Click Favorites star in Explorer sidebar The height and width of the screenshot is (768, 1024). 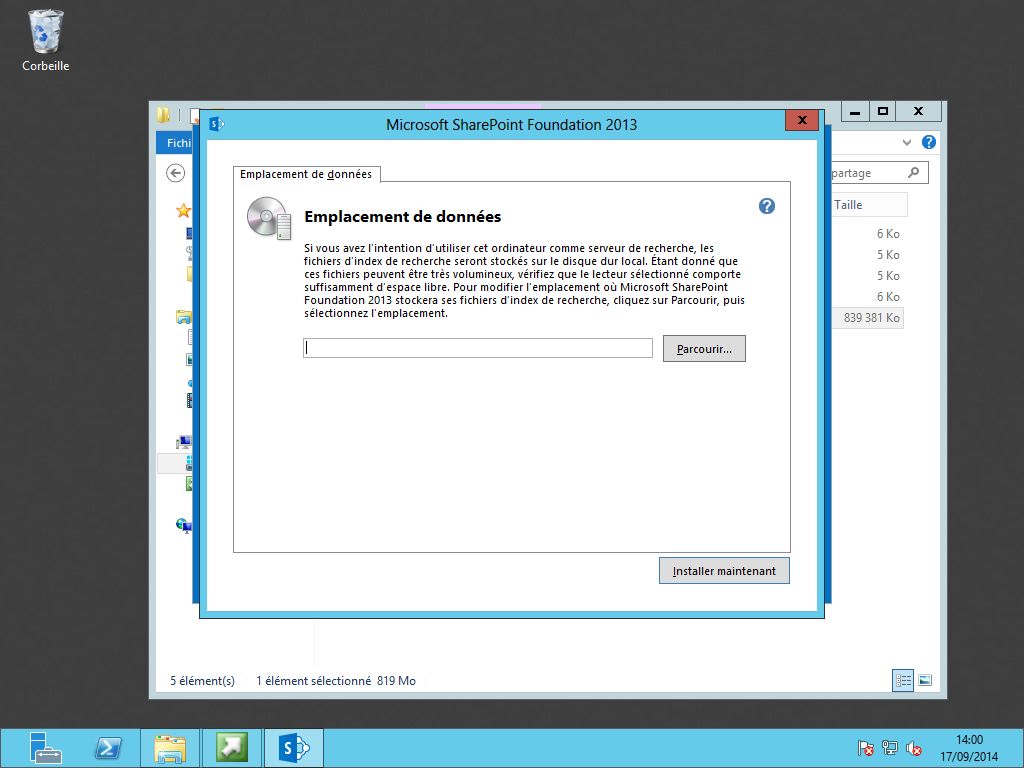pyautogui.click(x=184, y=210)
